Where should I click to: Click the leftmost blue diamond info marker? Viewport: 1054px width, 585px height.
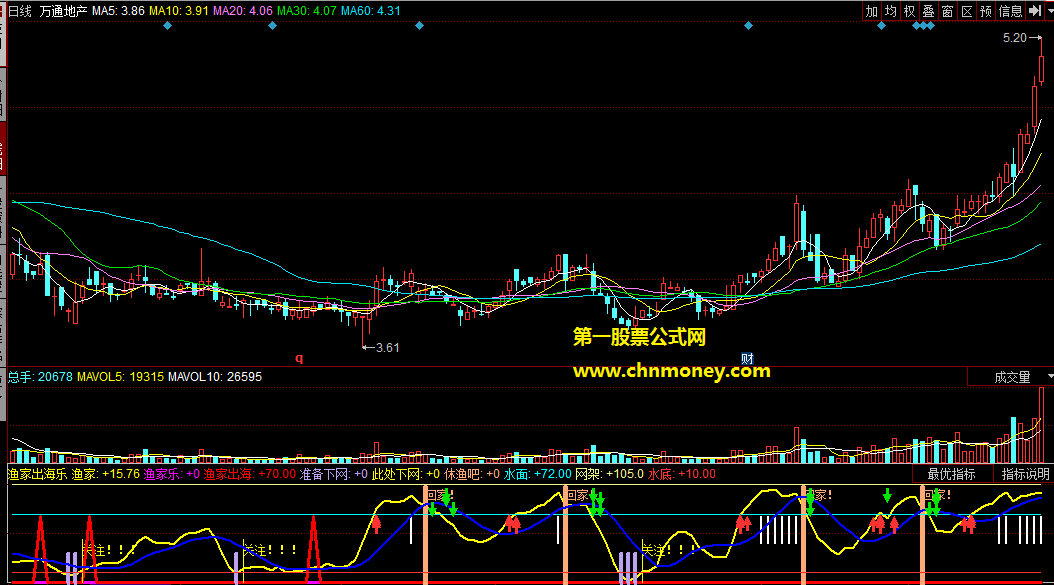coord(167,26)
